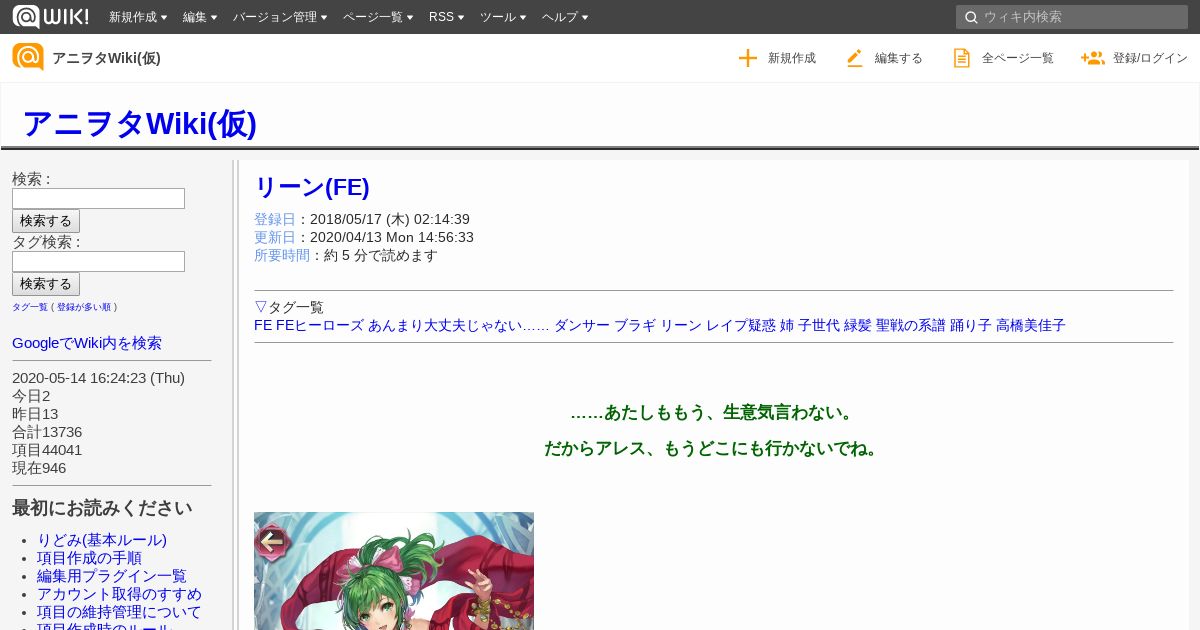Click the add-person icon for 登録/ログイン
The height and width of the screenshot is (630, 1200).
click(1092, 58)
